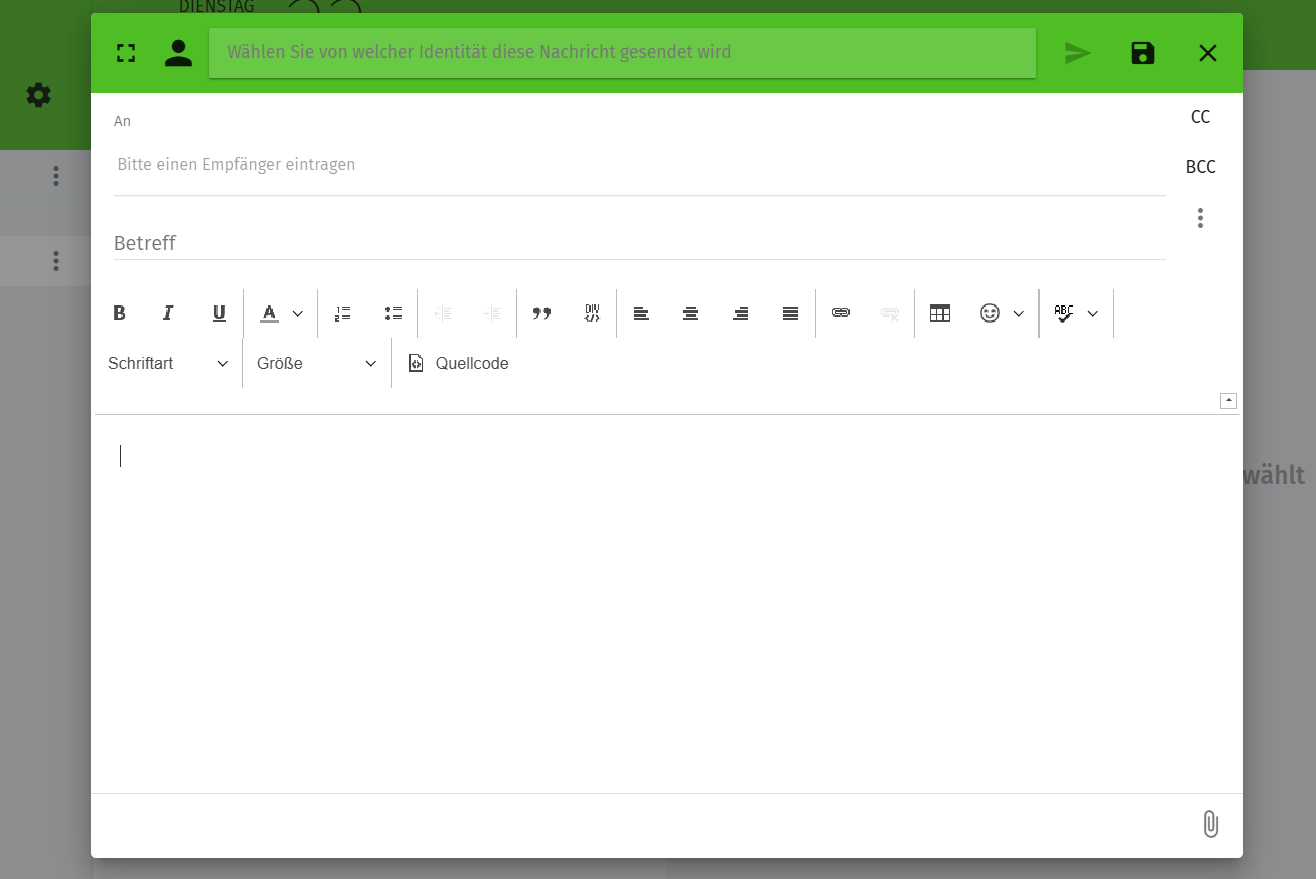This screenshot has width=1316, height=879.
Task: Save the draft using floppy disk icon
Action: pyautogui.click(x=1143, y=53)
